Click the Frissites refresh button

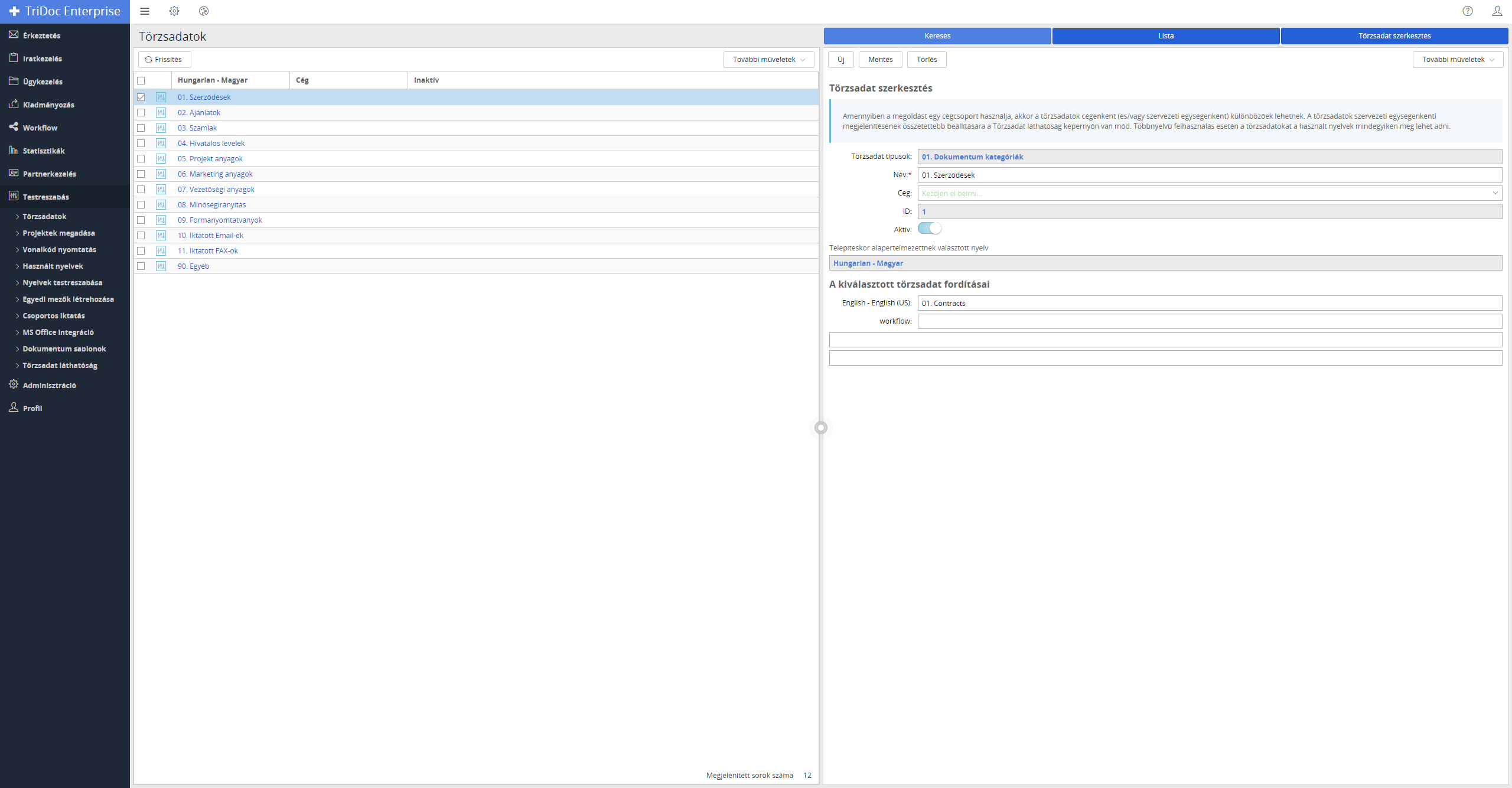point(164,60)
